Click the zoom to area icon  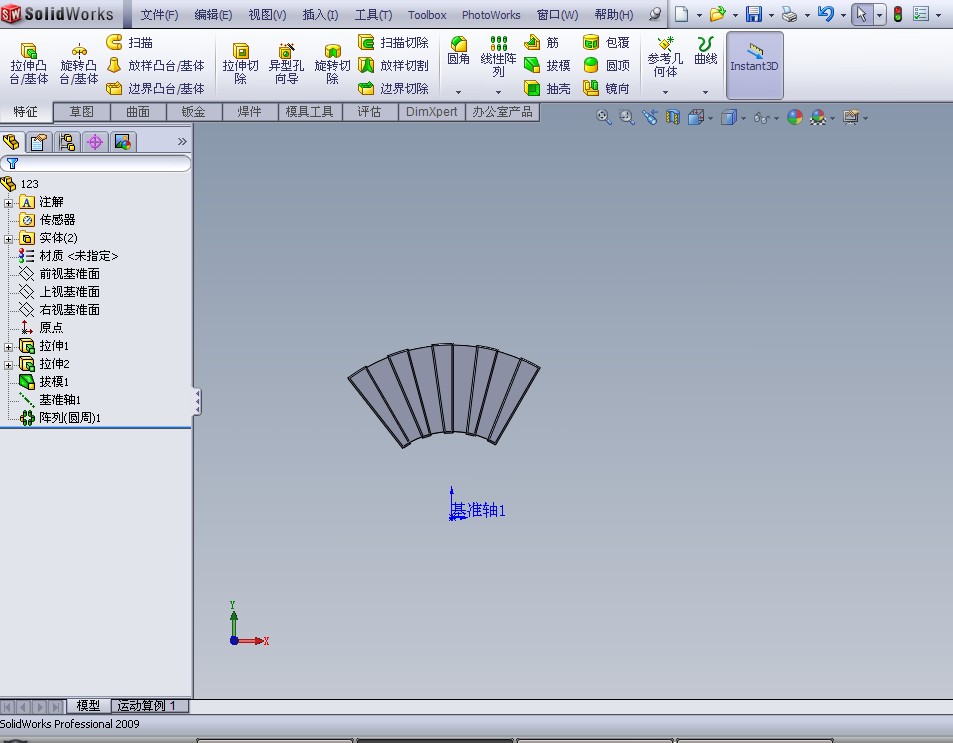[626, 117]
